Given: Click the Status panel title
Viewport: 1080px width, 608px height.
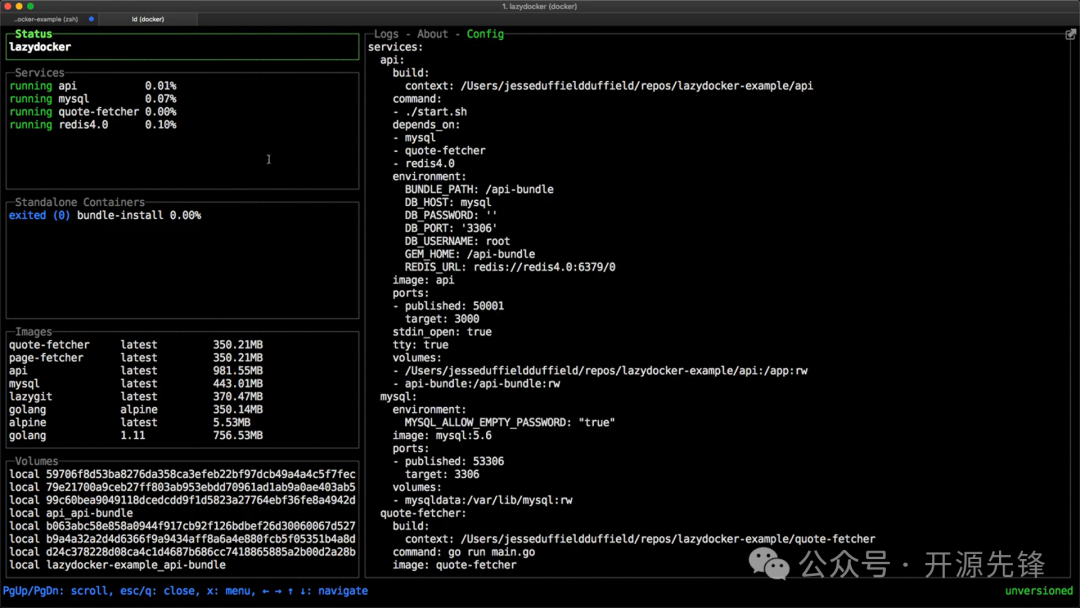Looking at the screenshot, I should point(33,34).
